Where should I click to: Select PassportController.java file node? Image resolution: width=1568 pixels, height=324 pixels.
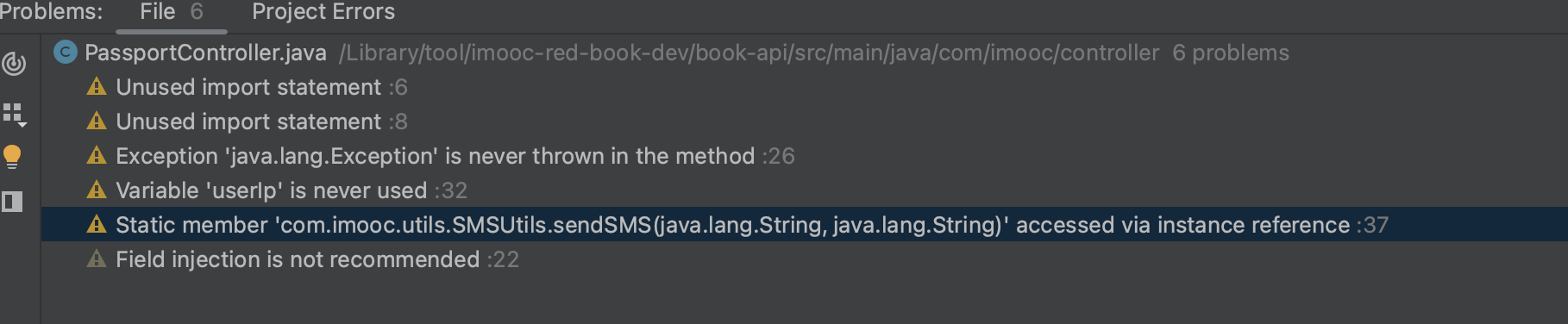coord(205,53)
